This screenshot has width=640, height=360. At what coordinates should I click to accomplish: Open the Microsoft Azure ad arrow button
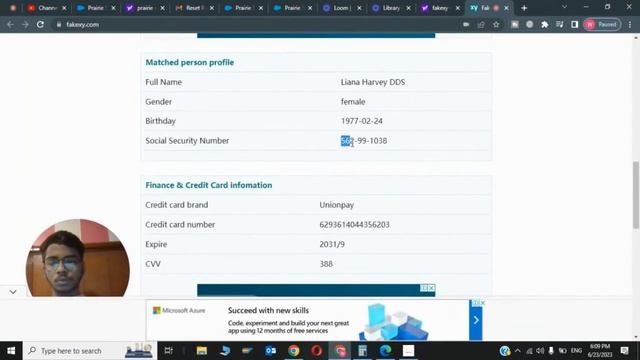tap(476, 320)
